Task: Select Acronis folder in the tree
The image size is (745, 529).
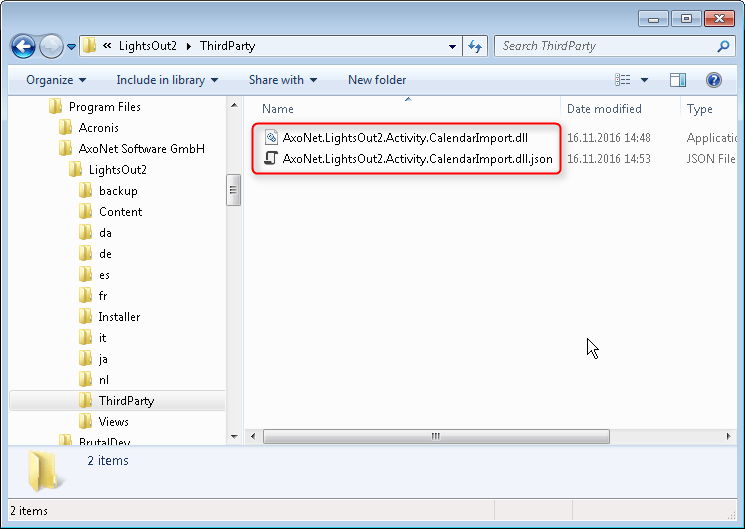Action: pyautogui.click(x=98, y=128)
